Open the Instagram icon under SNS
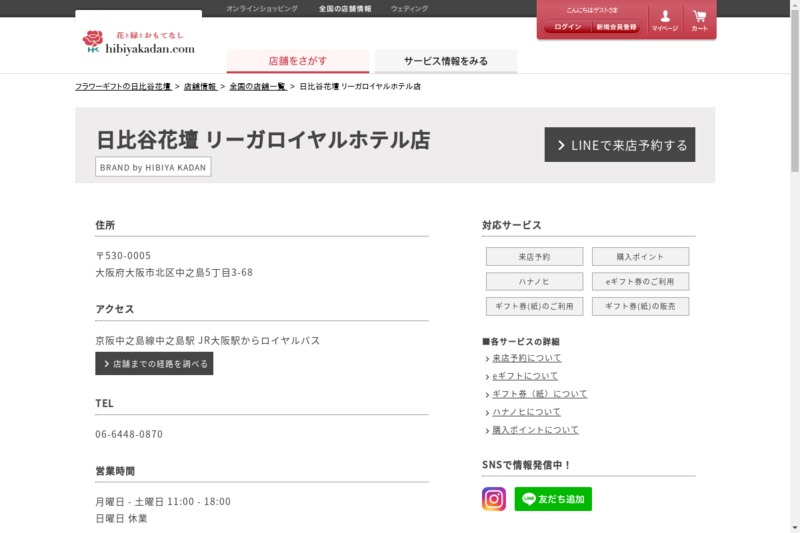 (x=494, y=499)
